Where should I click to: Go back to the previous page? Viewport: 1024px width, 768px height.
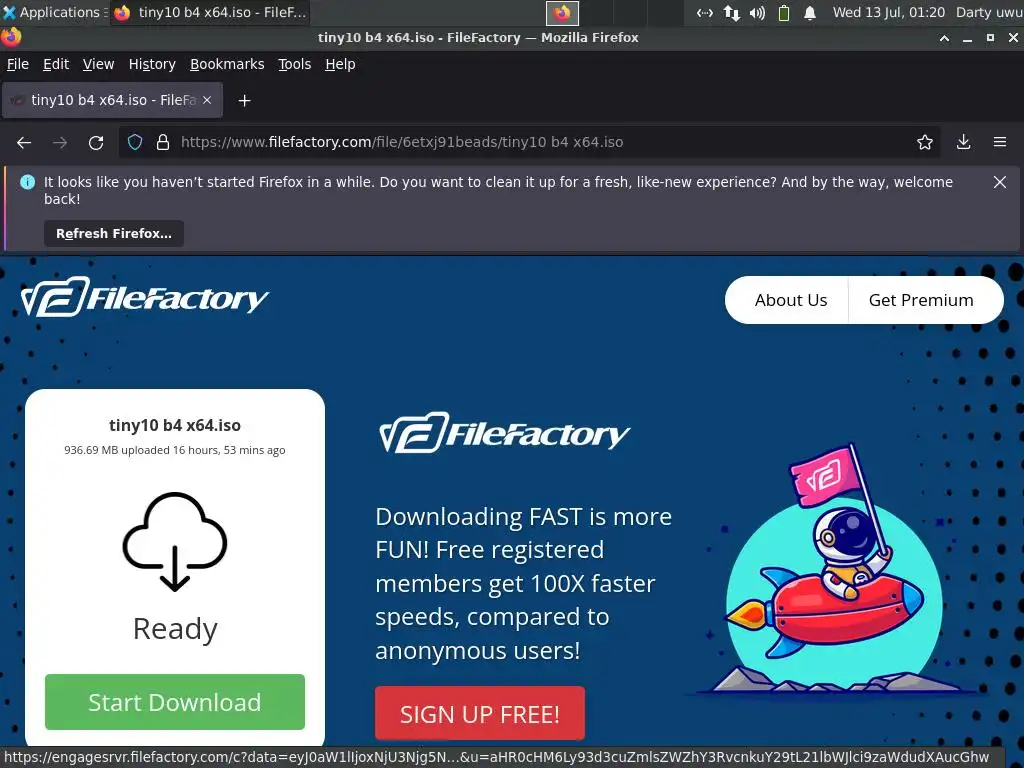tap(24, 142)
